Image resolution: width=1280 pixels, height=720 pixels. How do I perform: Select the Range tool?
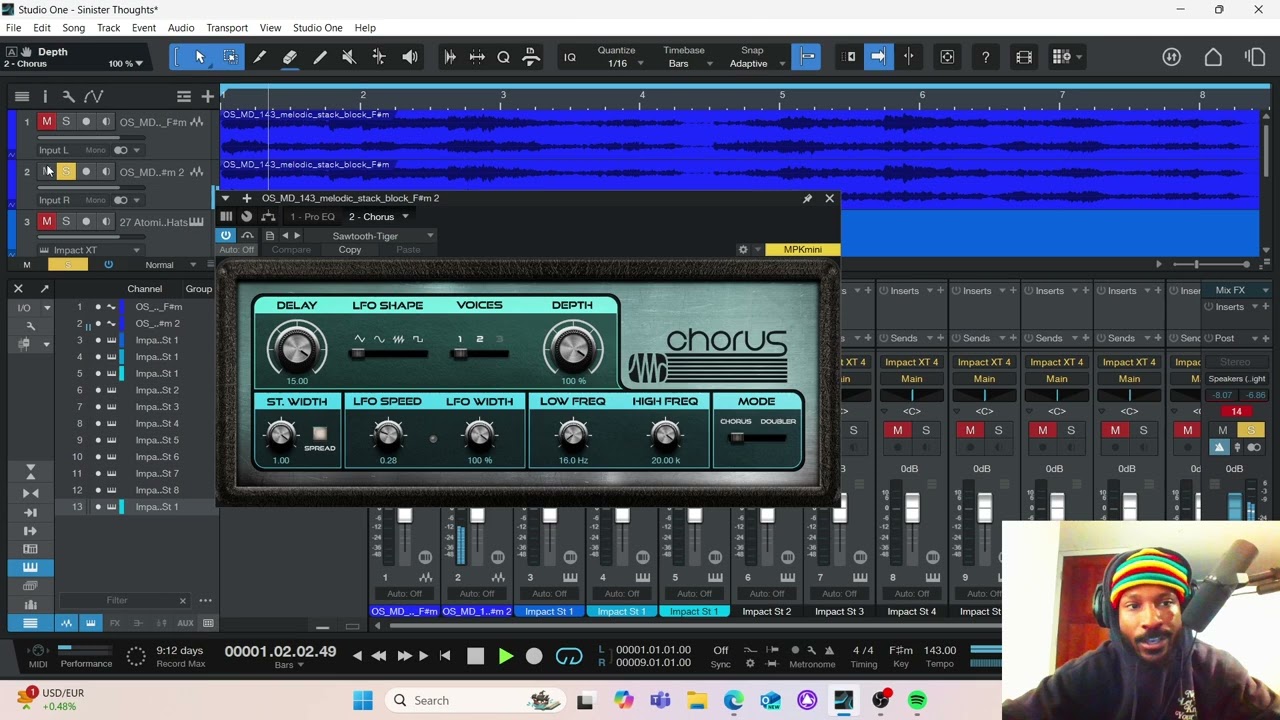pos(230,57)
